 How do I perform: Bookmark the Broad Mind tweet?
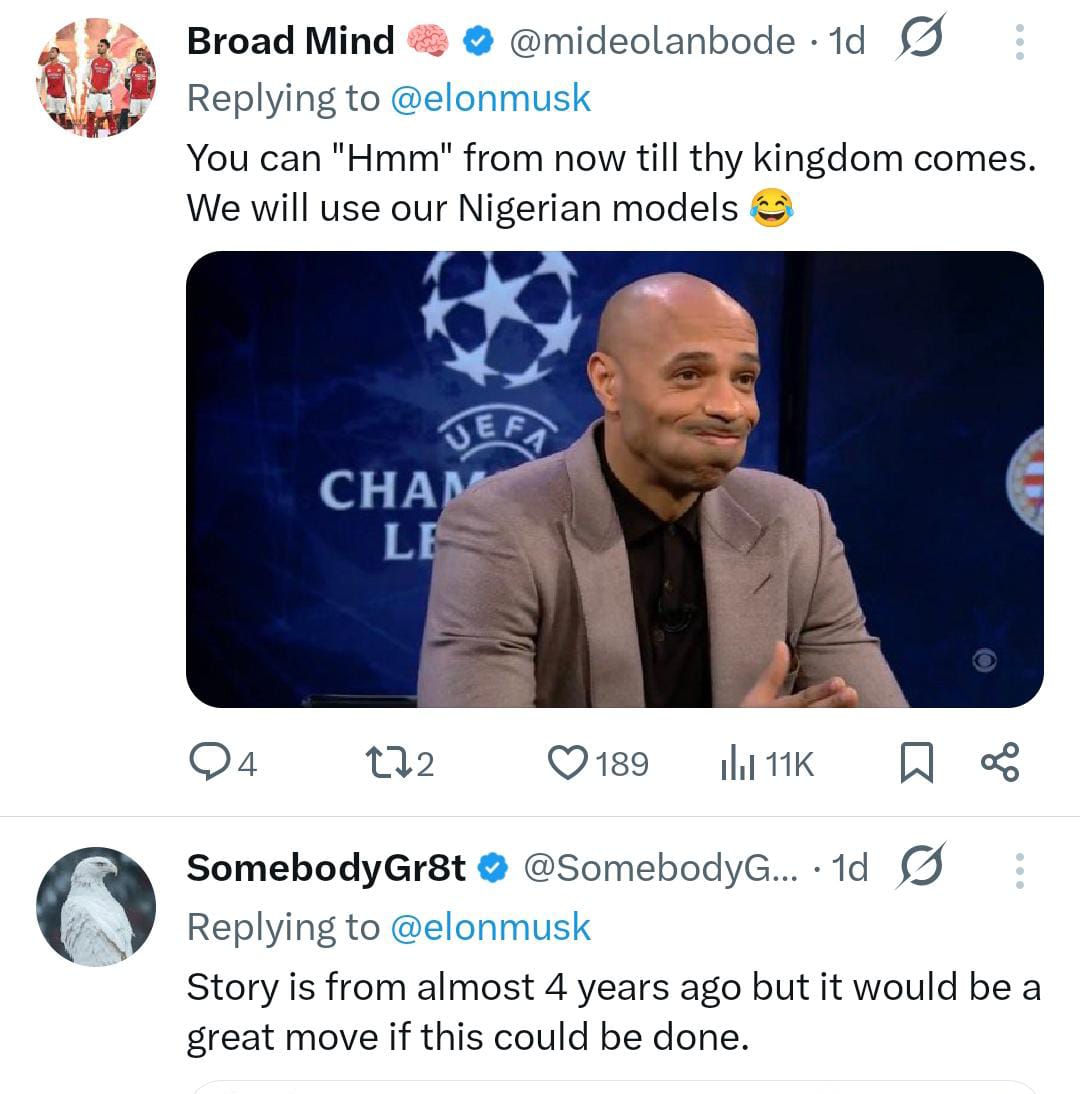point(917,764)
